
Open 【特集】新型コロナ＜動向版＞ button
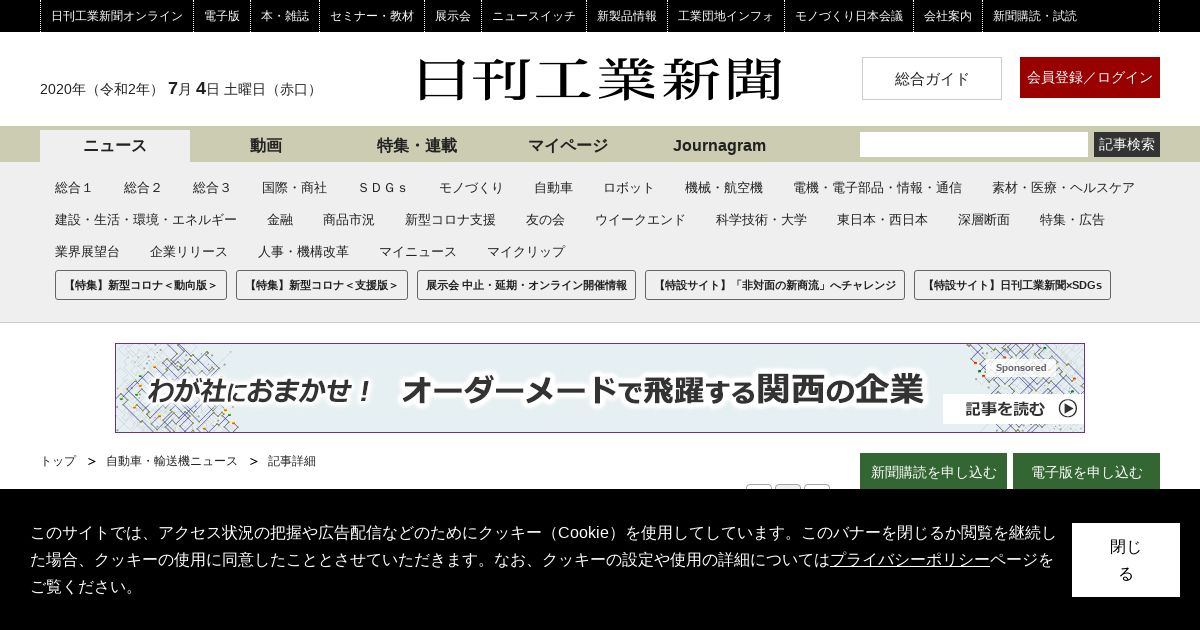(x=141, y=285)
